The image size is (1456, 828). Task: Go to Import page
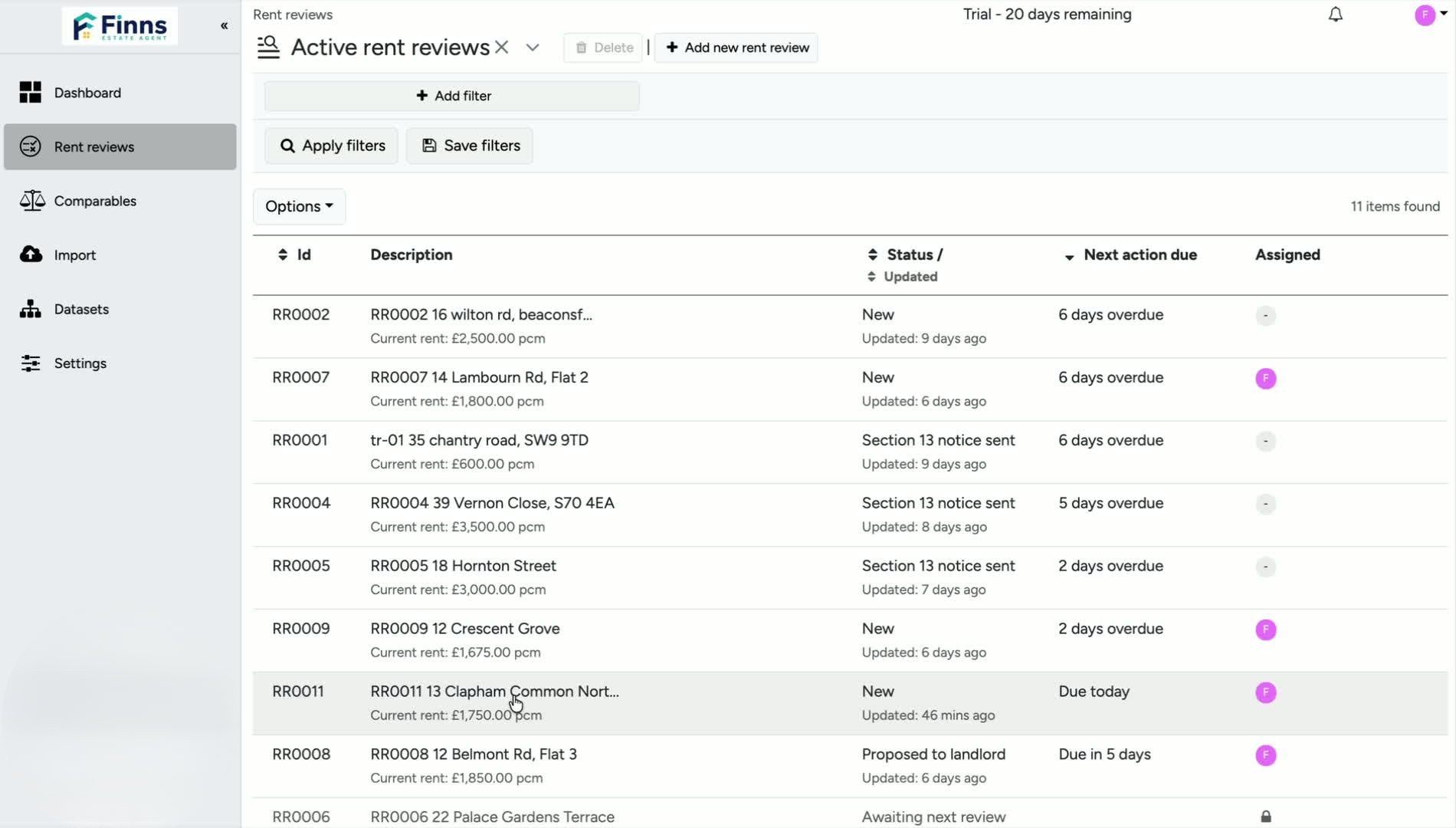click(x=120, y=255)
